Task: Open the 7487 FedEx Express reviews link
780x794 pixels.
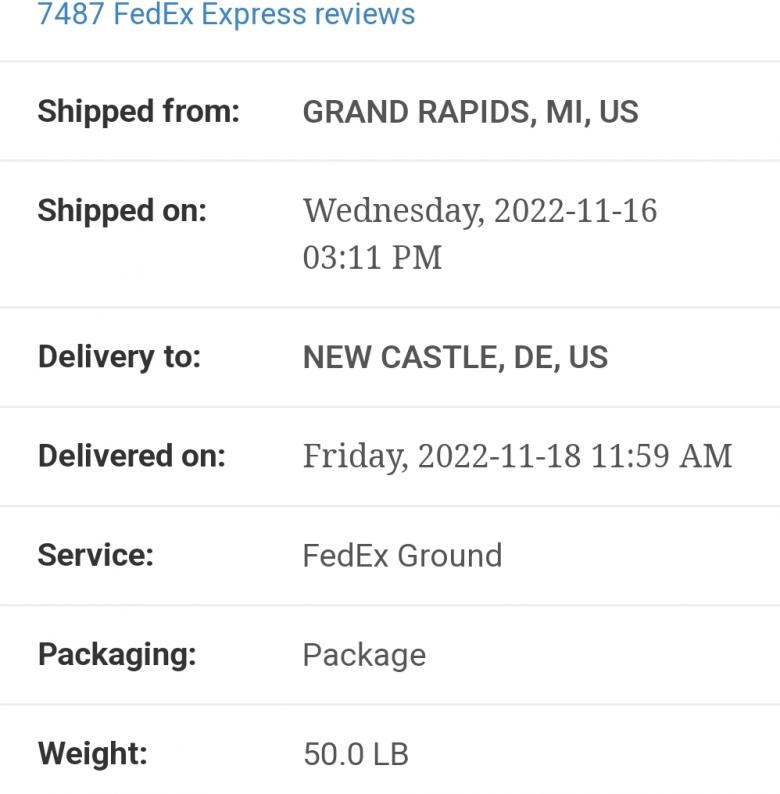Action: (226, 15)
